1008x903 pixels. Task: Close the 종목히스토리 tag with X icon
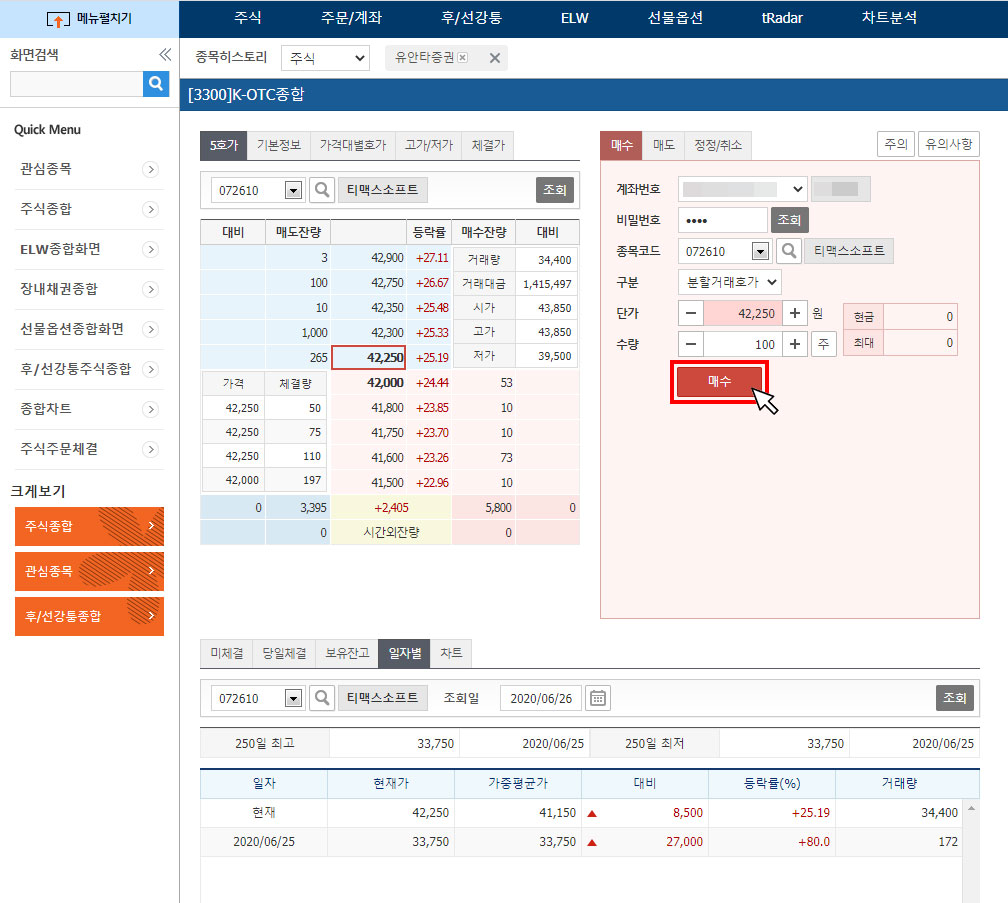(494, 58)
